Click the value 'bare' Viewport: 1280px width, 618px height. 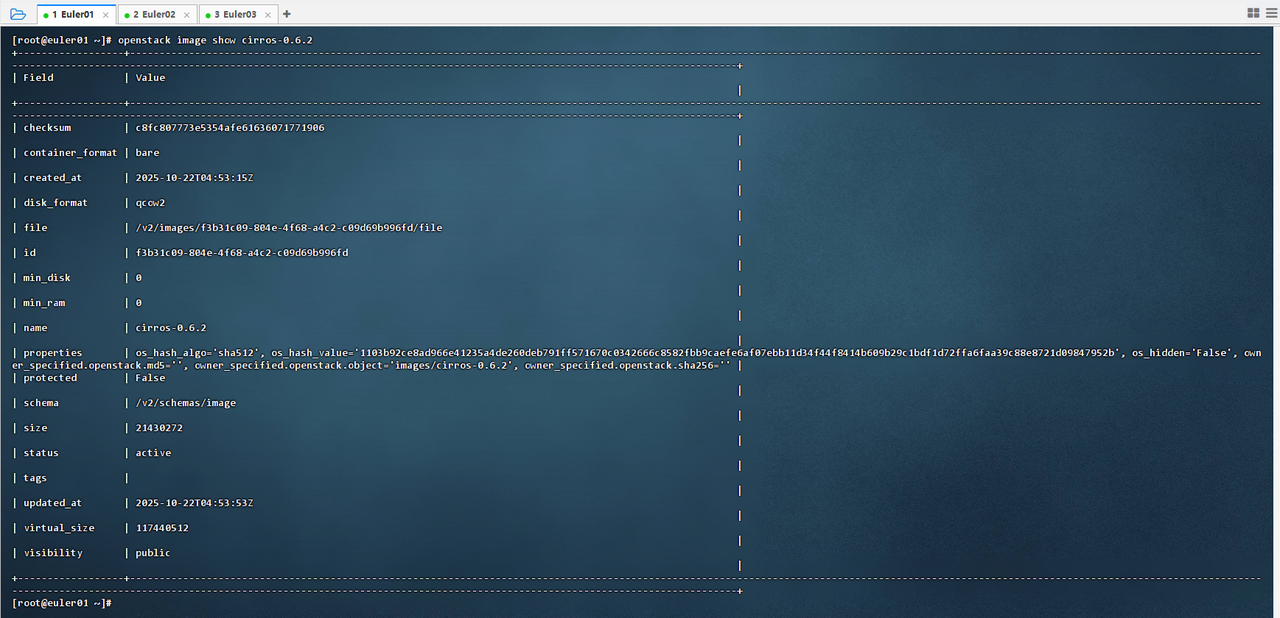(147, 153)
